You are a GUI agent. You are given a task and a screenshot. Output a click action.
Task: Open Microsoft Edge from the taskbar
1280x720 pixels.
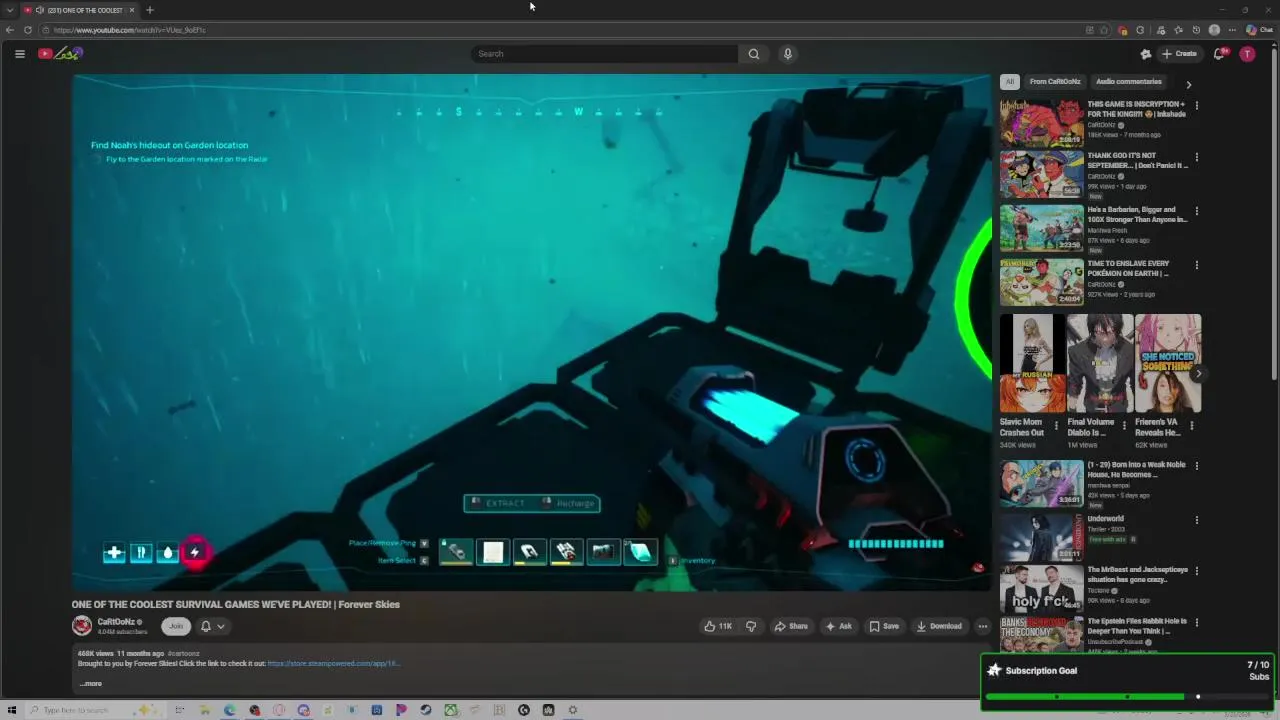230,710
